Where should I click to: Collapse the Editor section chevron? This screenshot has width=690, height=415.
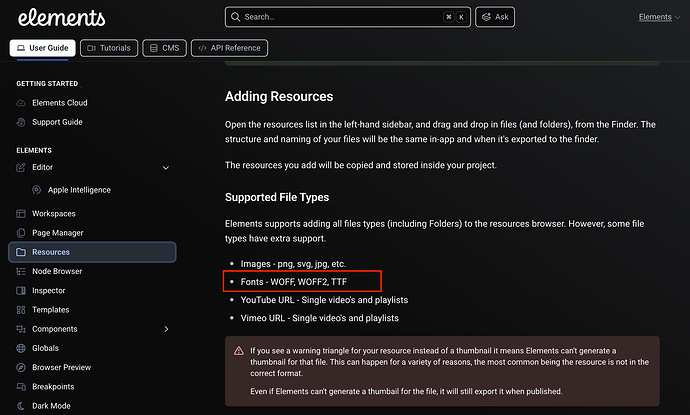(x=166, y=168)
